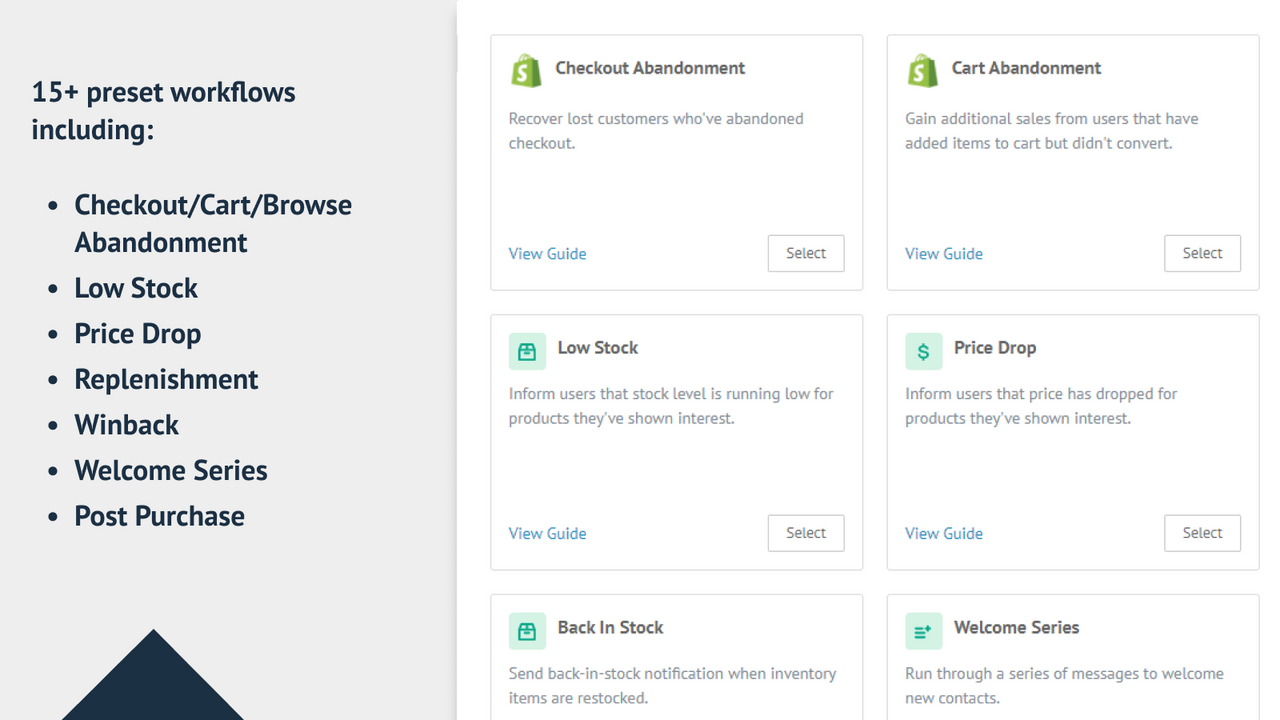Click the Shopify bag icon on Checkout Abandonment
Image resolution: width=1280 pixels, height=720 pixels.
tap(527, 70)
